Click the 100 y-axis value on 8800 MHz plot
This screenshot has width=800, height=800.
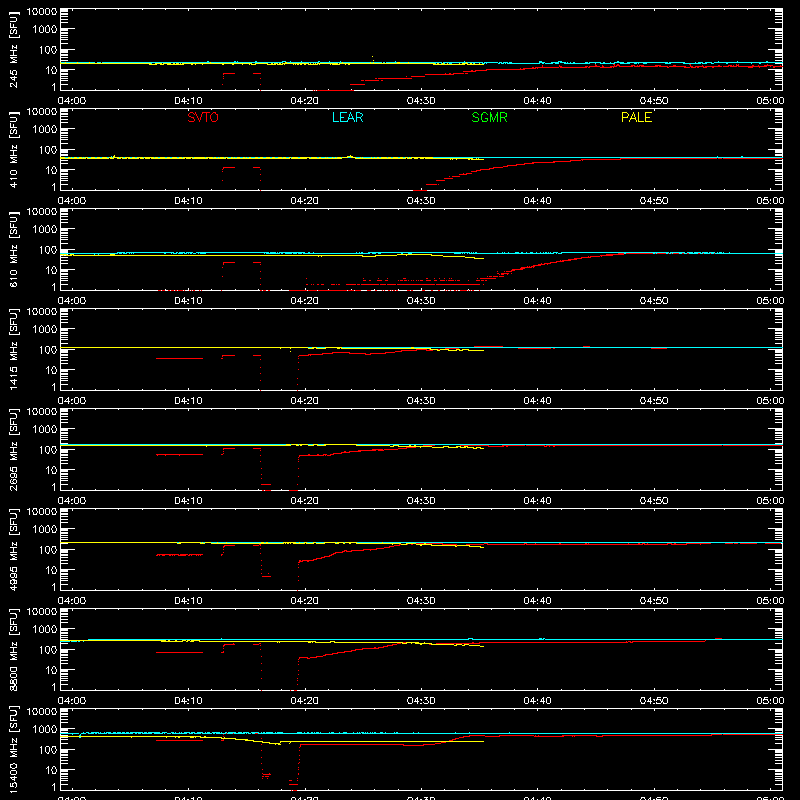[48, 650]
